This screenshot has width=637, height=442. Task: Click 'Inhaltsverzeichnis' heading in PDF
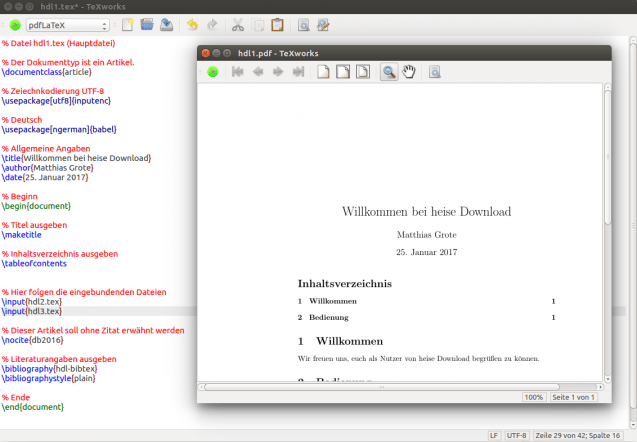click(x=344, y=284)
